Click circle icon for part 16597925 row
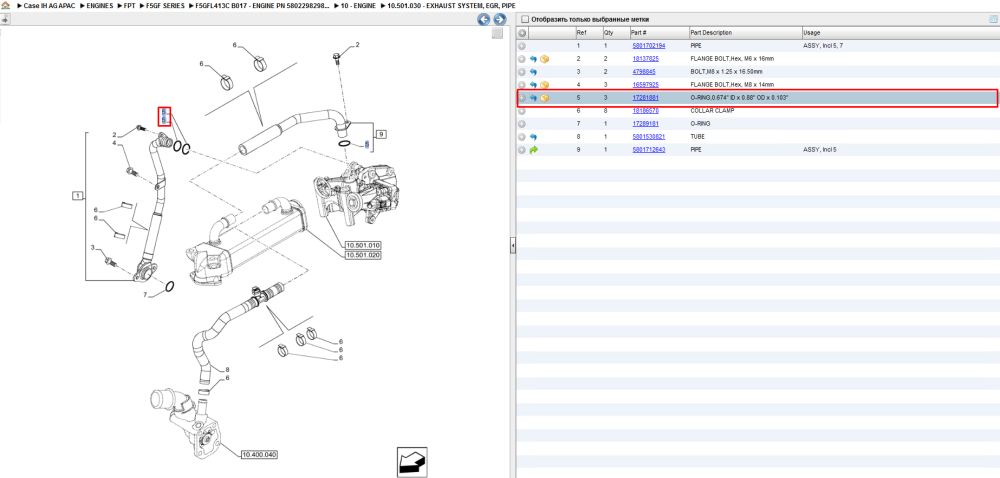The width and height of the screenshot is (1000, 478). pyautogui.click(x=522, y=85)
